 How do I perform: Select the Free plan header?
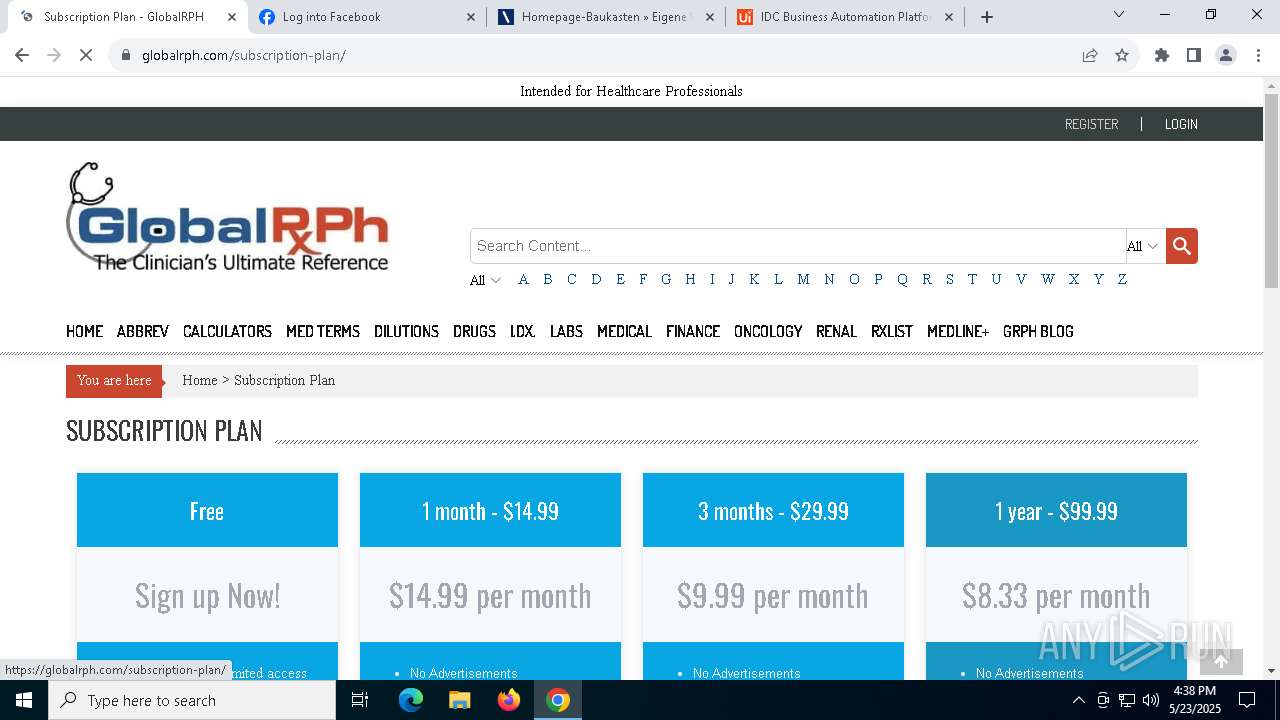click(207, 510)
